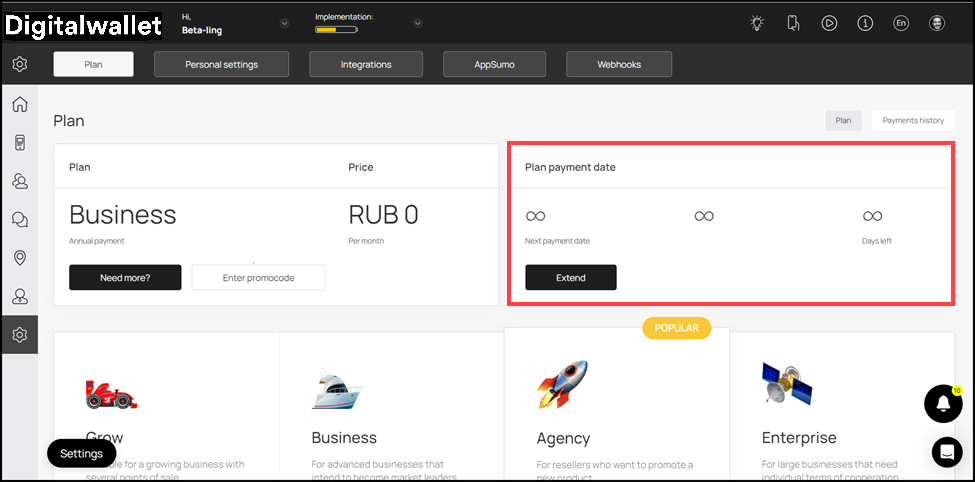Click the Need more? button

(x=125, y=278)
